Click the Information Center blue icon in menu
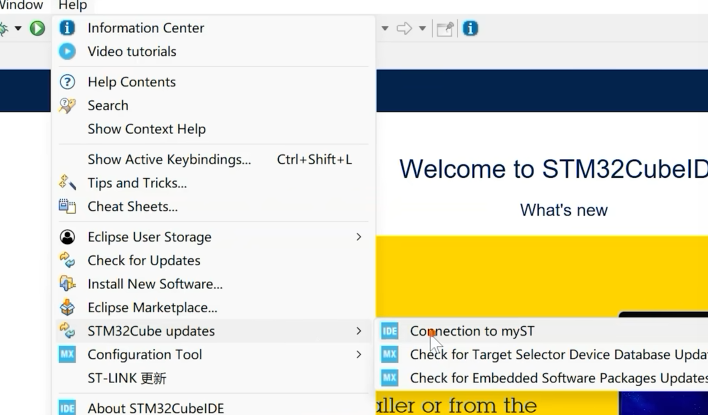 [67, 28]
